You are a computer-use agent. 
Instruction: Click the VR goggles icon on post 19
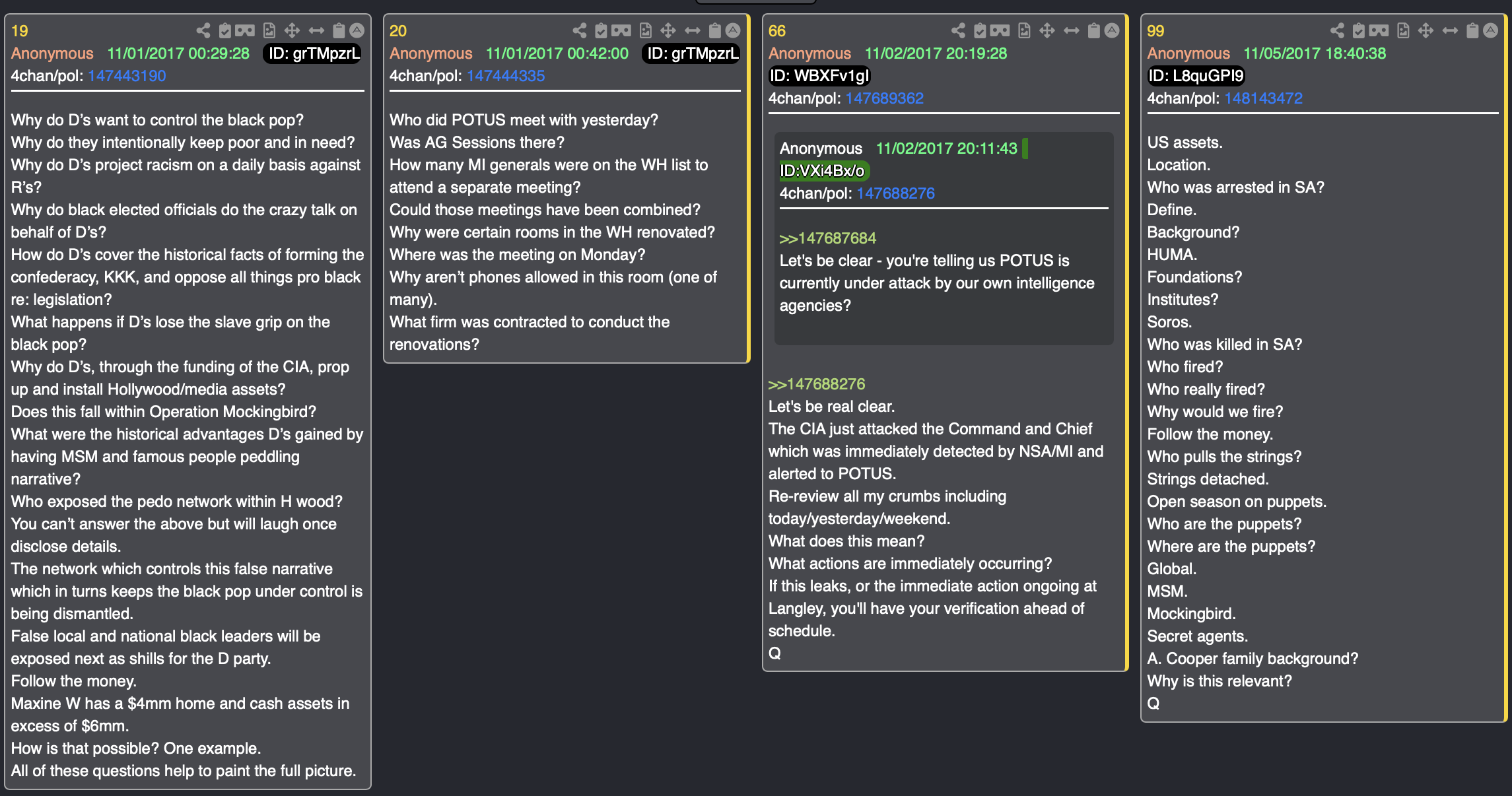click(245, 30)
